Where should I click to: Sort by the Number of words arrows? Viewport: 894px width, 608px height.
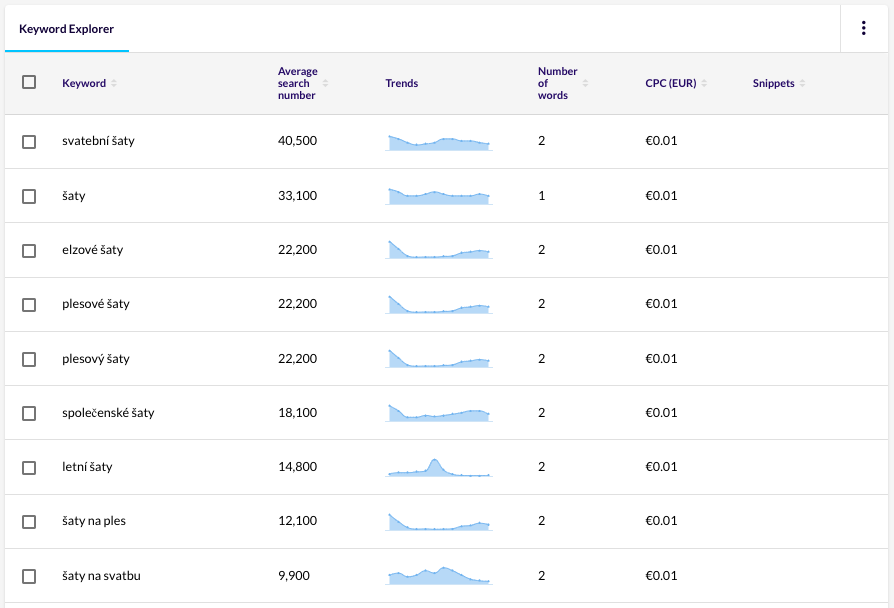pos(586,83)
